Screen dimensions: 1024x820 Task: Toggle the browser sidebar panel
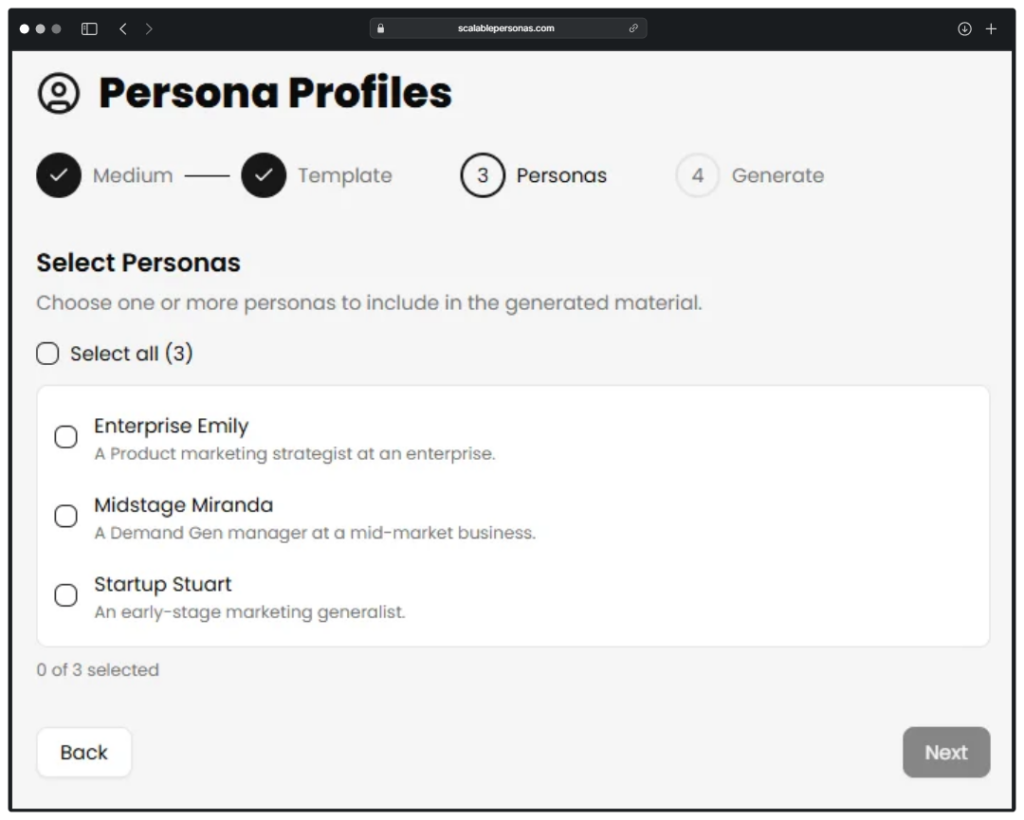tap(88, 28)
